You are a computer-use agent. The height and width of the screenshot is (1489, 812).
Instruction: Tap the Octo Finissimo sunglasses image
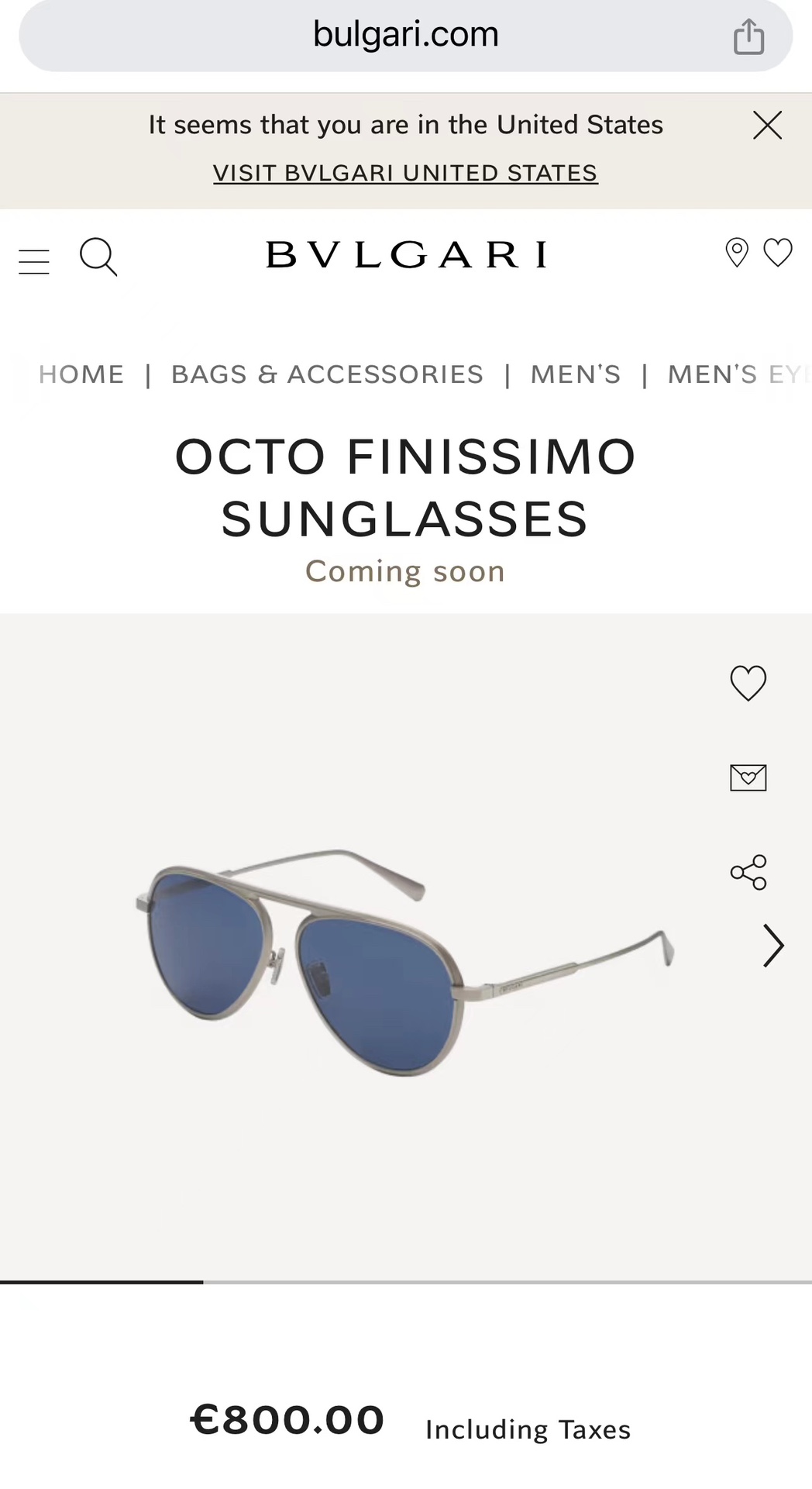(405, 962)
